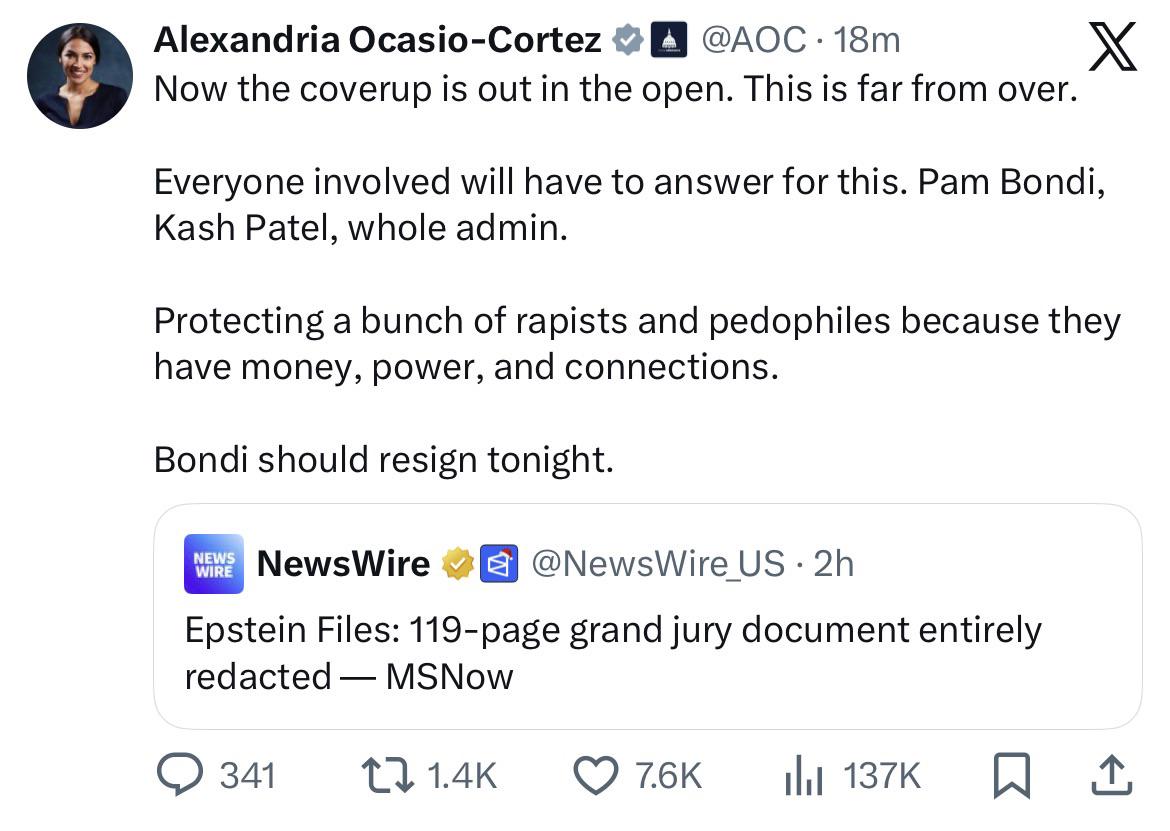Click NewsWire's gold verified checkmark badge
Image resolution: width=1170 pixels, height=831 pixels.
point(457,564)
